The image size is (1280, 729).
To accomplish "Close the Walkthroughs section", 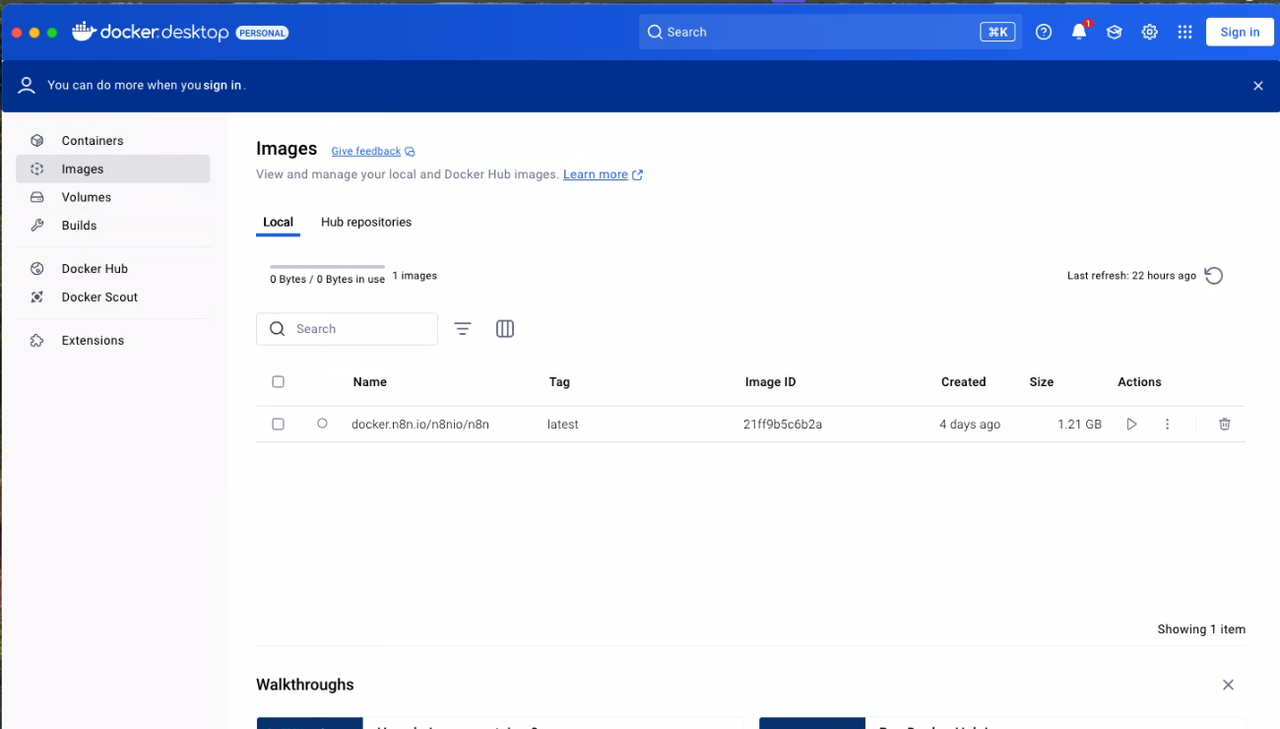I will click(x=1228, y=685).
